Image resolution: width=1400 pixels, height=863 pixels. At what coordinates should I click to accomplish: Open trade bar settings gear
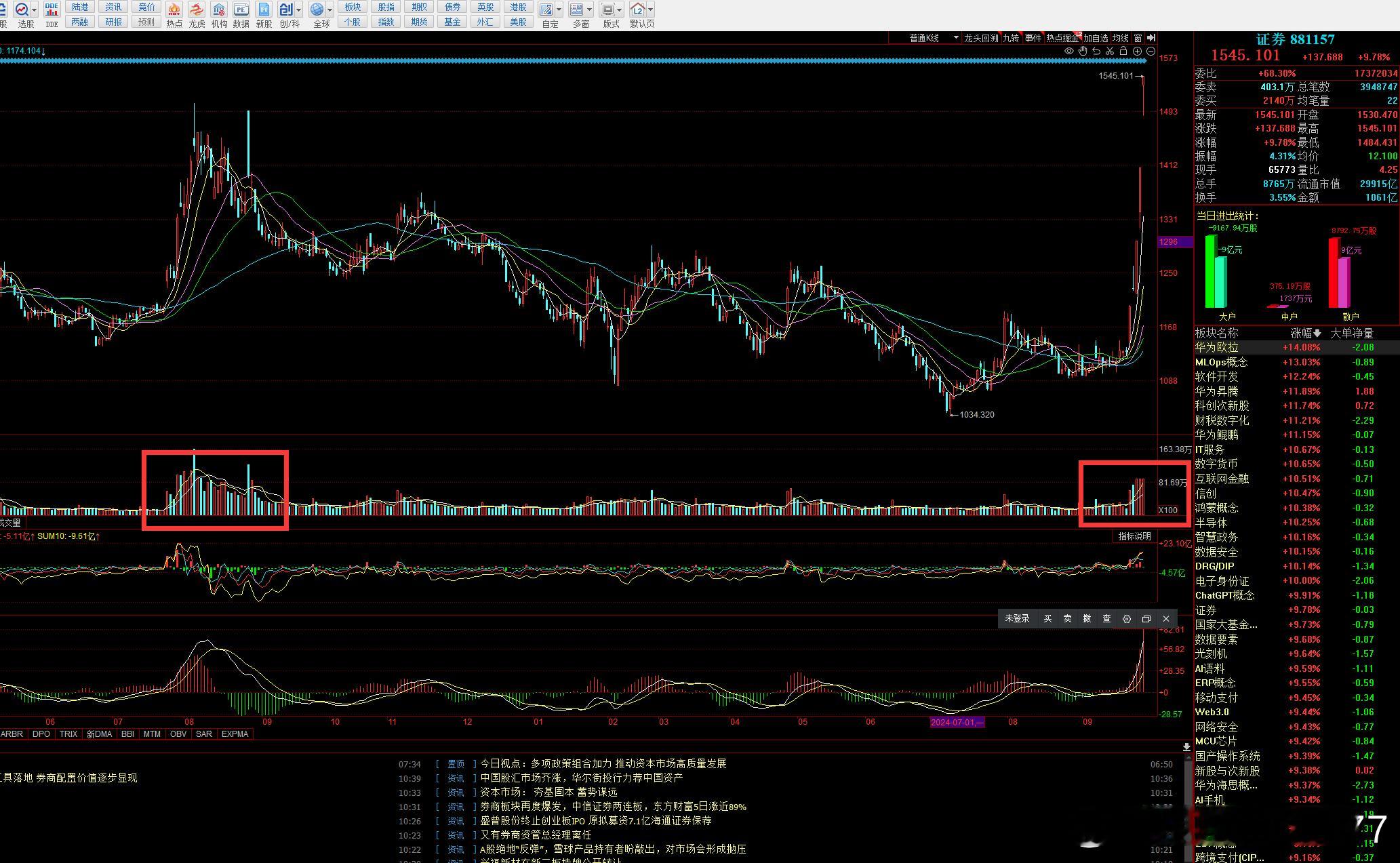click(x=1127, y=618)
